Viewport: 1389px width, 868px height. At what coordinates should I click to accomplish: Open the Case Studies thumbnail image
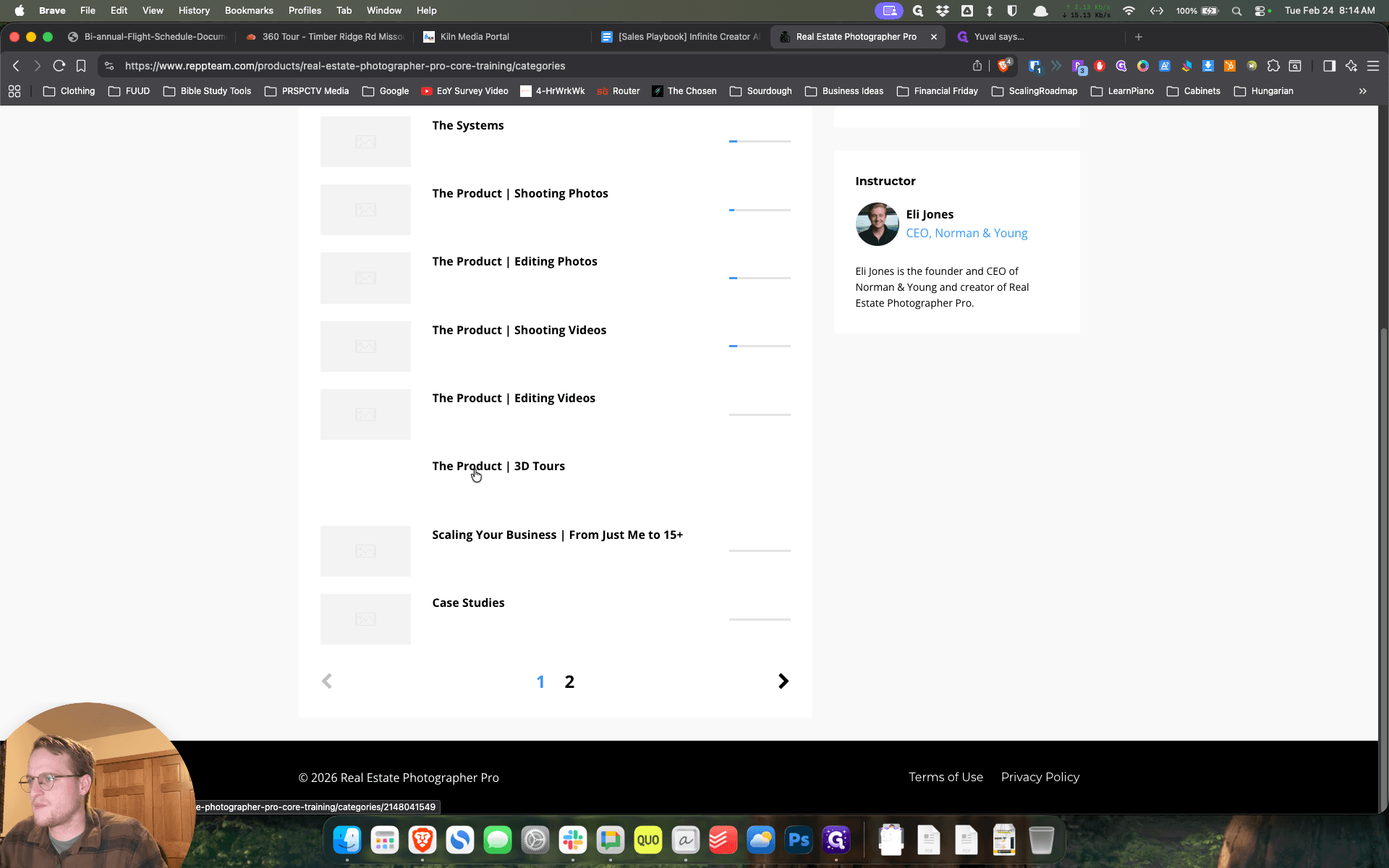tap(365, 619)
